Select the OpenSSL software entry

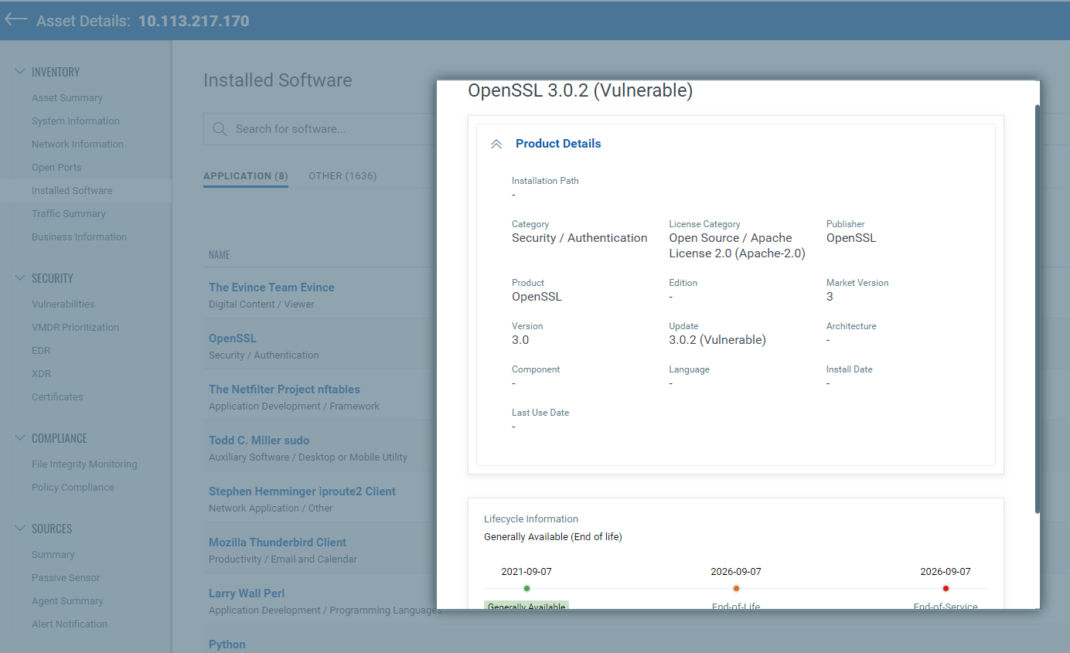(232, 338)
